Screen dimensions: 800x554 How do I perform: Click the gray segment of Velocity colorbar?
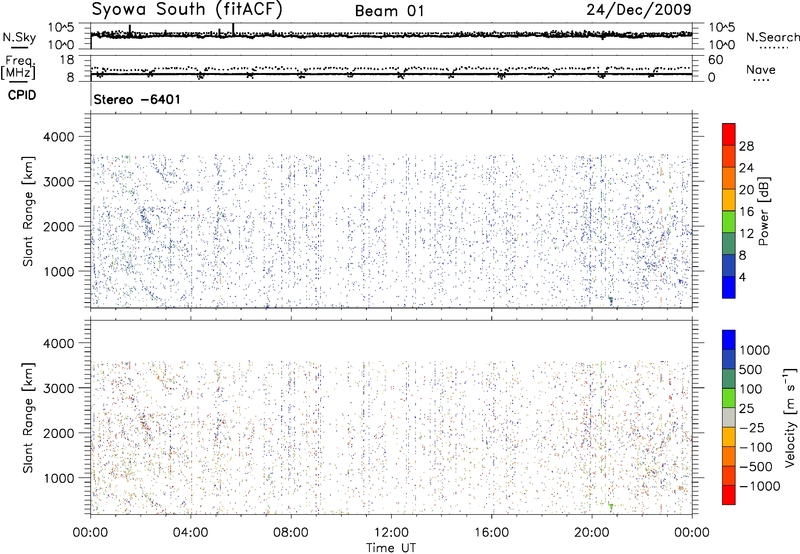pos(729,417)
